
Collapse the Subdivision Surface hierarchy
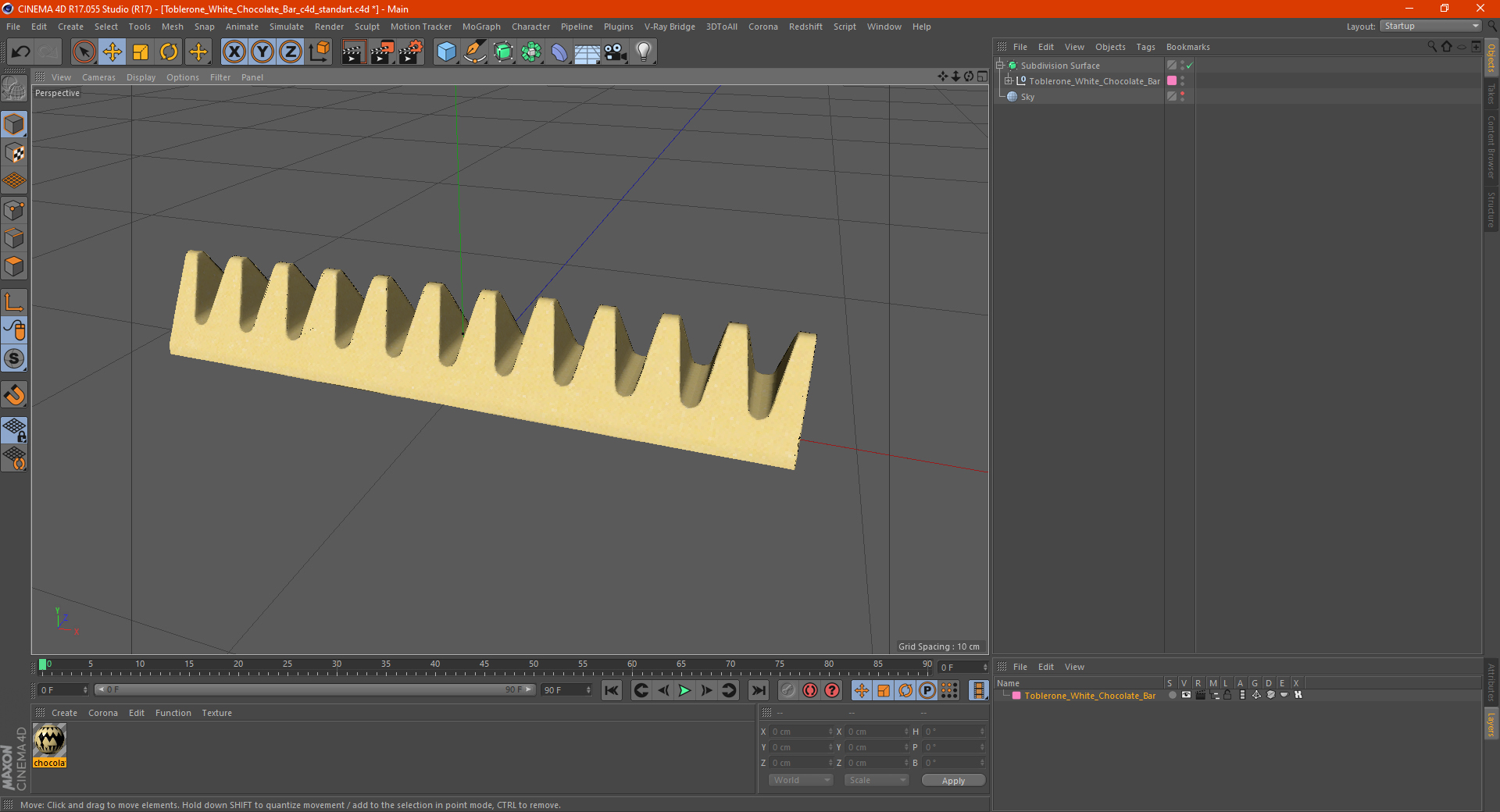pyautogui.click(x=999, y=66)
